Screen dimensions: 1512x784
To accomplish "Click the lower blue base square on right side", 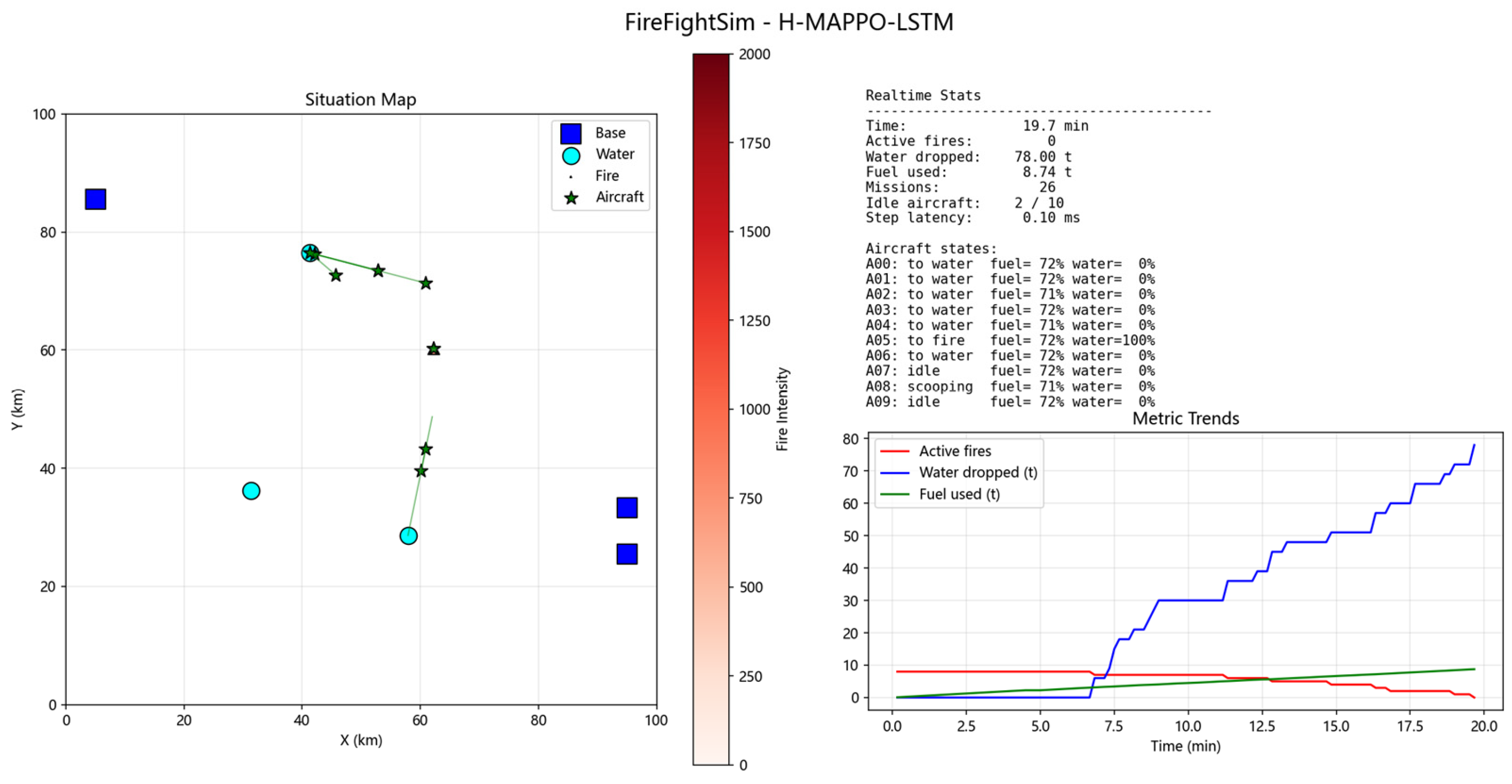I will 627,553.
